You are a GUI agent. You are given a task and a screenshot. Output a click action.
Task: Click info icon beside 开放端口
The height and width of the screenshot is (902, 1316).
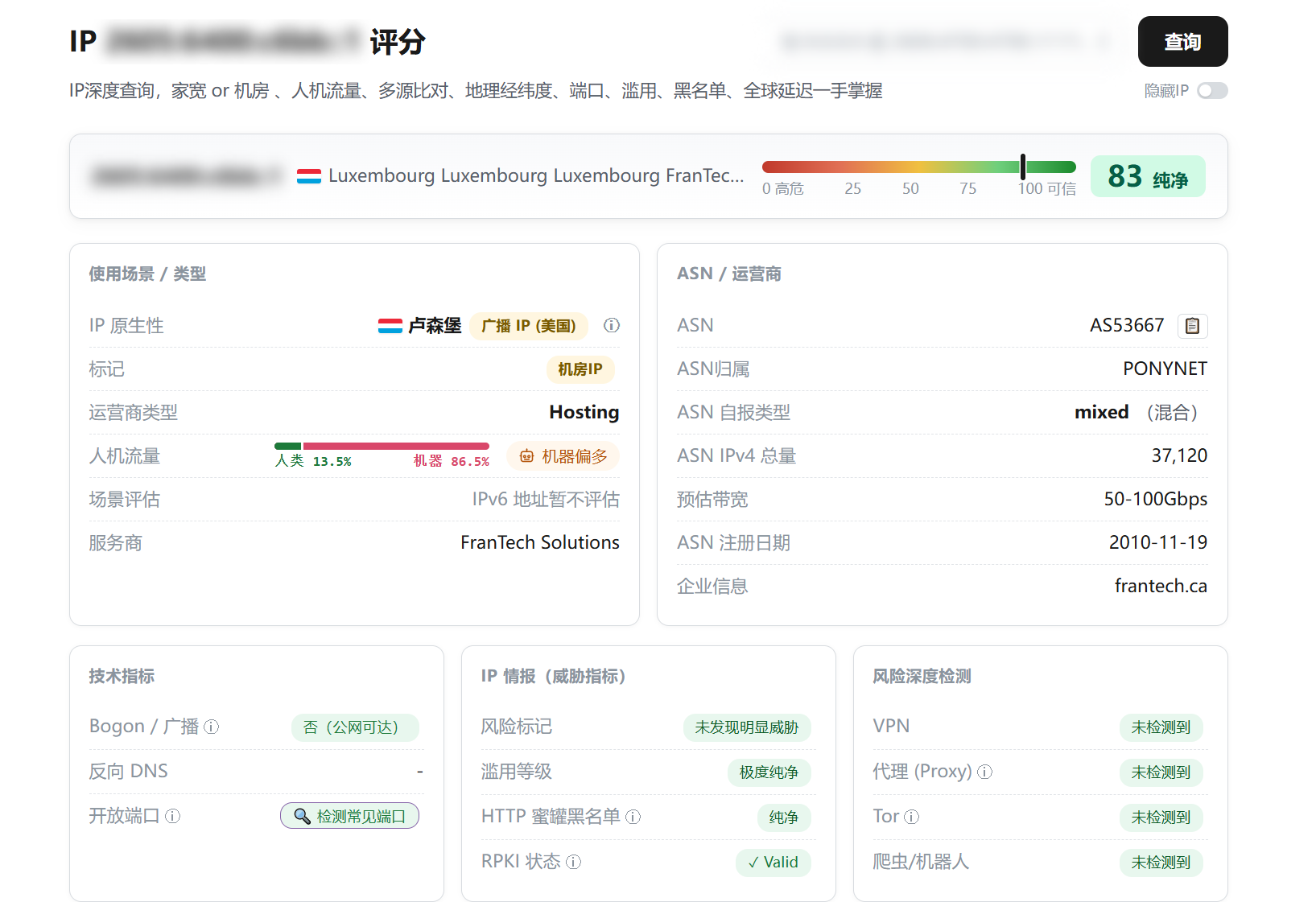(x=172, y=816)
